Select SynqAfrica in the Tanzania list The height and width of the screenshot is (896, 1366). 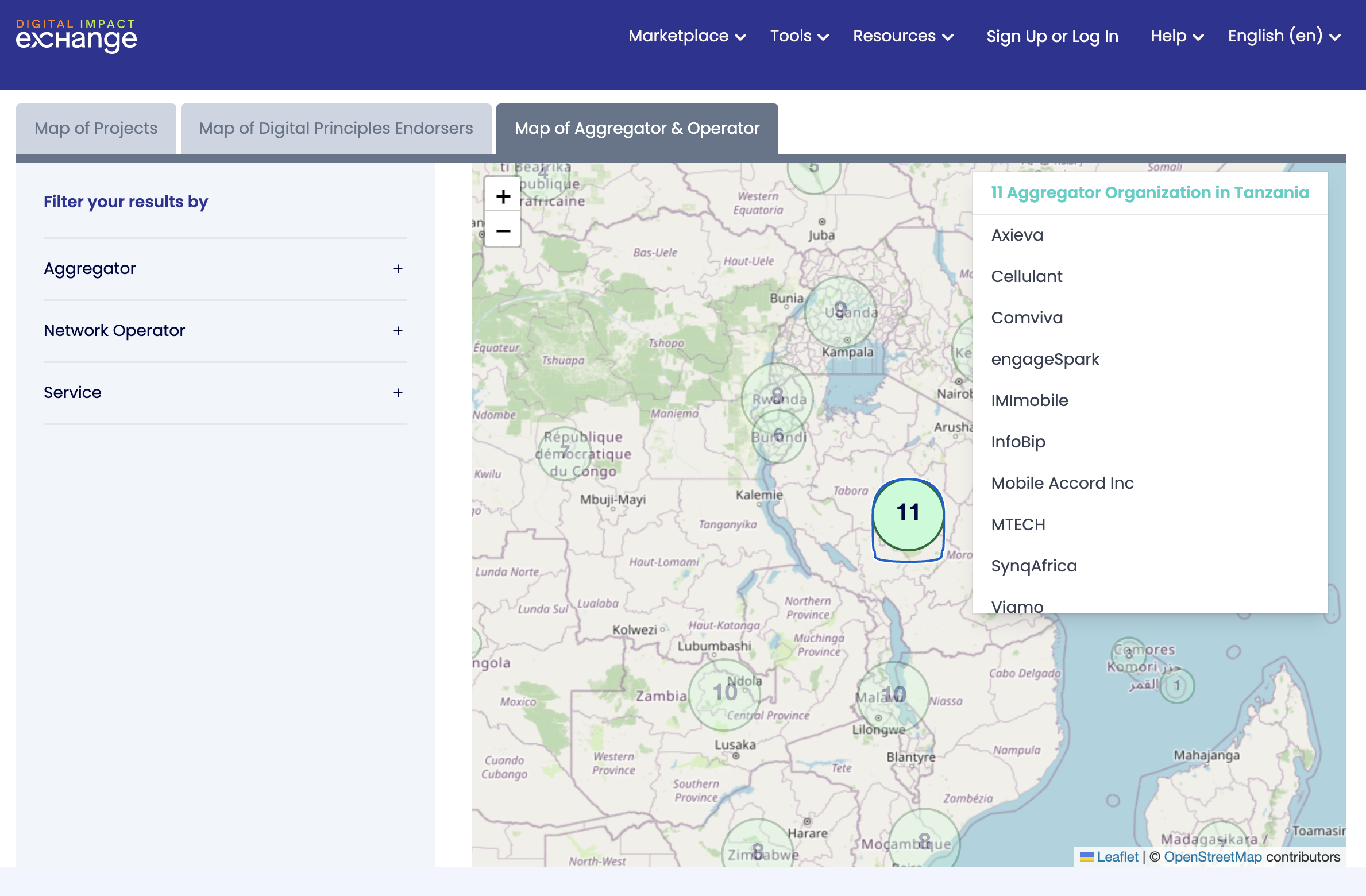(x=1034, y=566)
